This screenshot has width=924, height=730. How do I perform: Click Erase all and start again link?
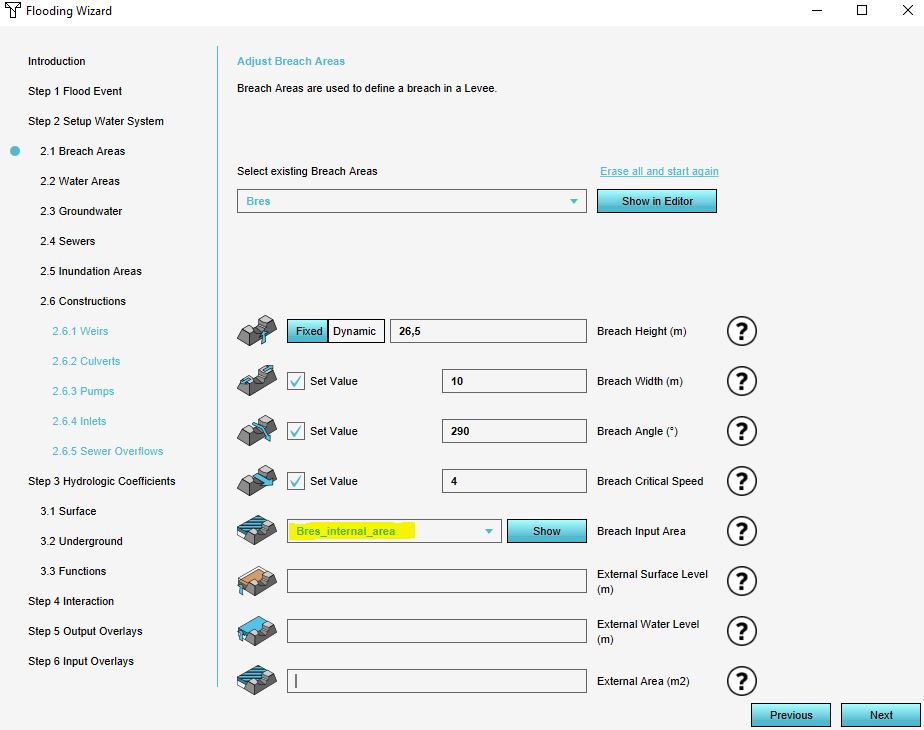click(659, 171)
